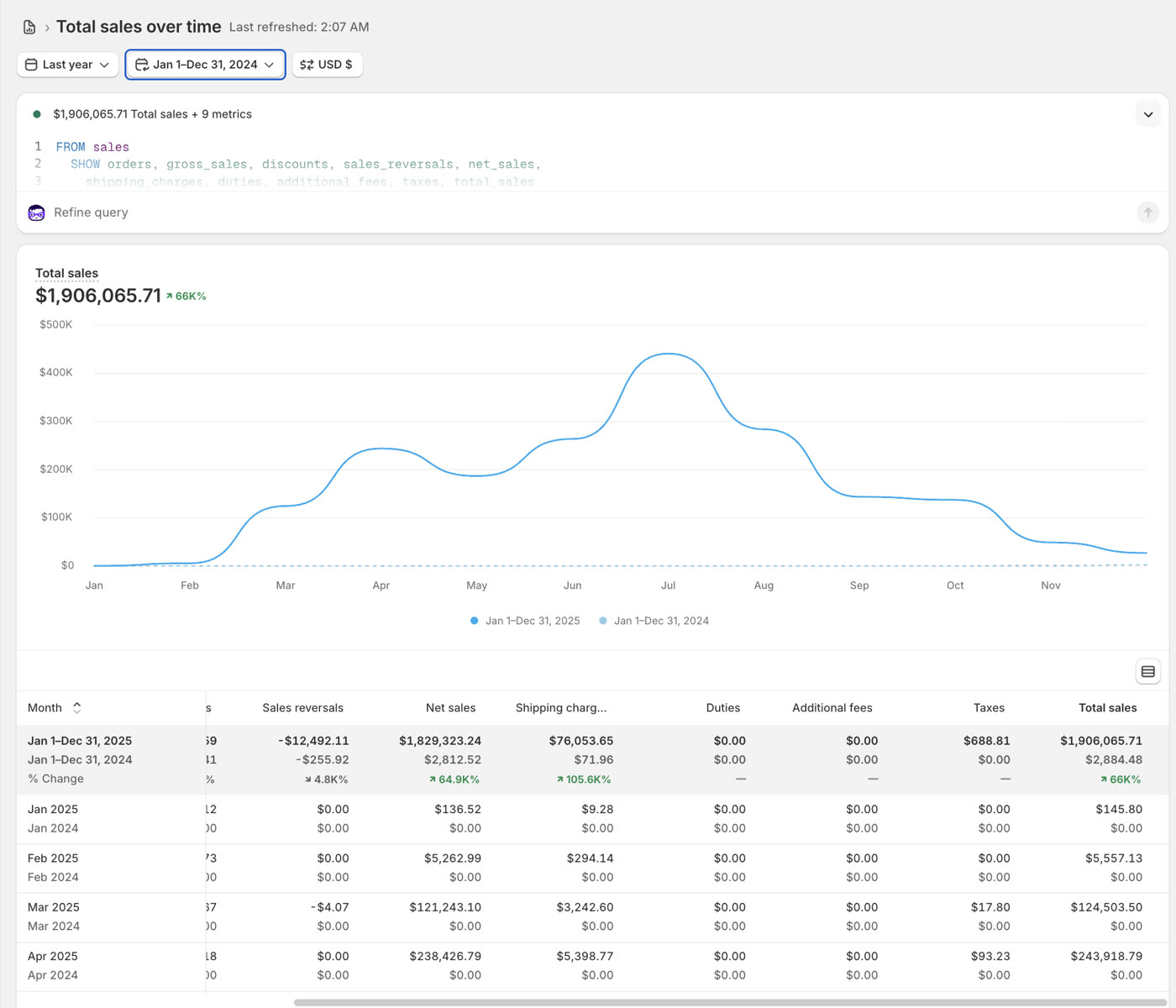1176x1008 pixels.
Task: Click the $2,884.48 prior year total cell
Action: (x=1114, y=759)
